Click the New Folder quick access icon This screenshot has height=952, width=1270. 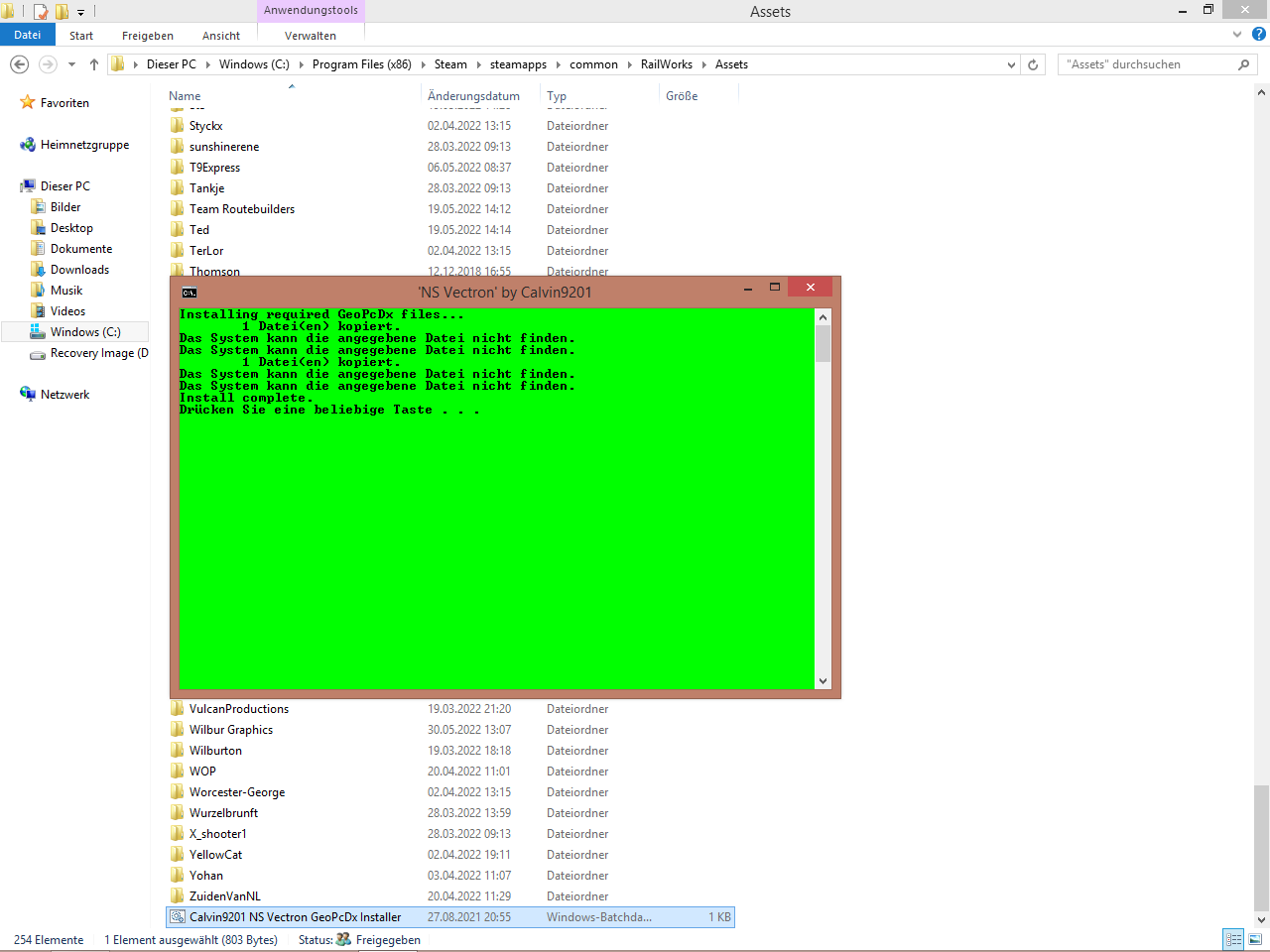tap(62, 12)
